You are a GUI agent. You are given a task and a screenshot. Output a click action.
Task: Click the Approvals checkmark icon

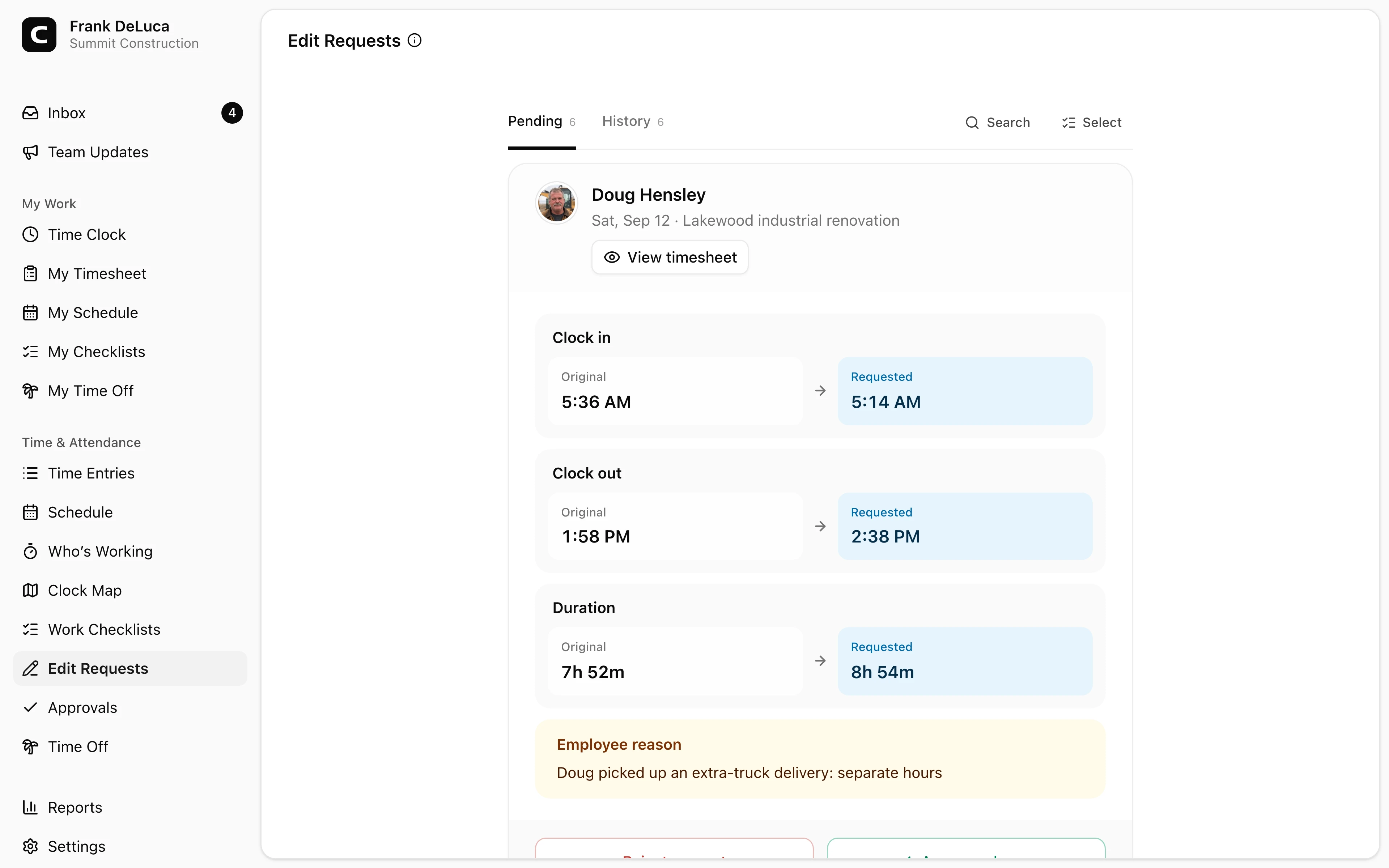point(30,708)
